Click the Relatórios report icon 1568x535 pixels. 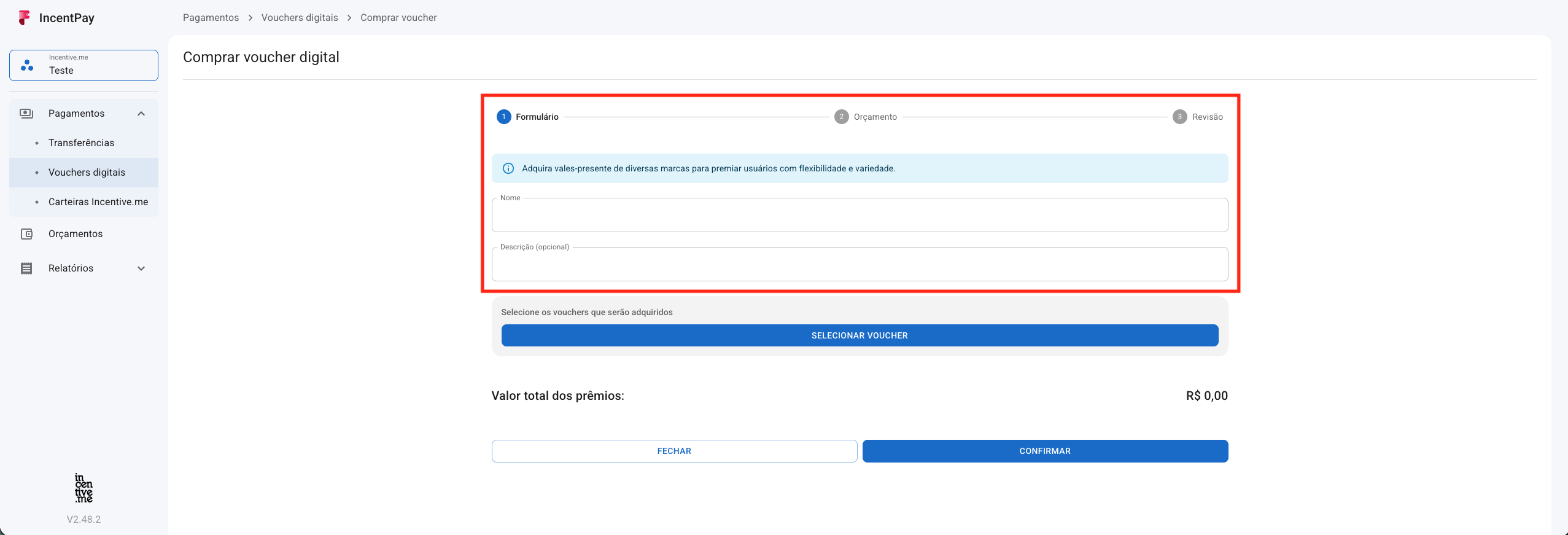[26, 268]
